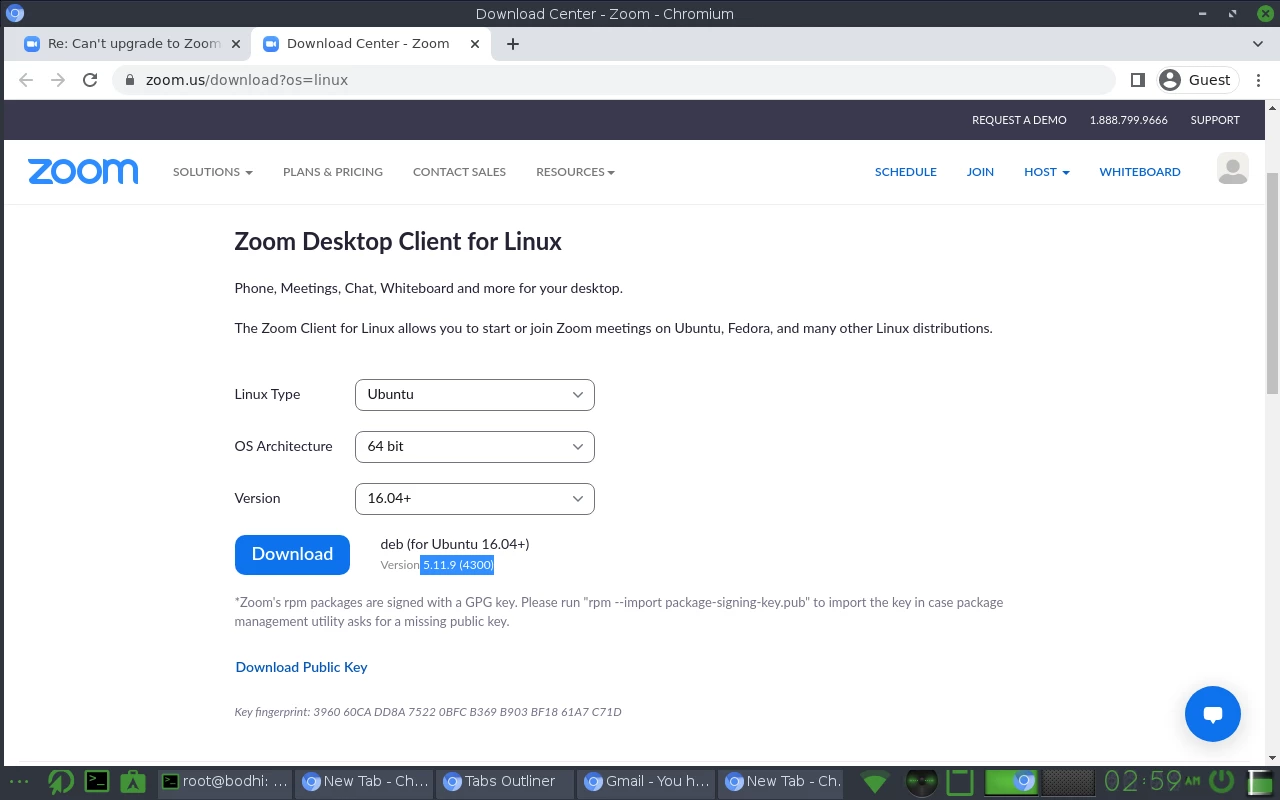Viewport: 1280px width, 800px height.
Task: Expand the Linux Type Ubuntu dropdown
Action: (475, 394)
